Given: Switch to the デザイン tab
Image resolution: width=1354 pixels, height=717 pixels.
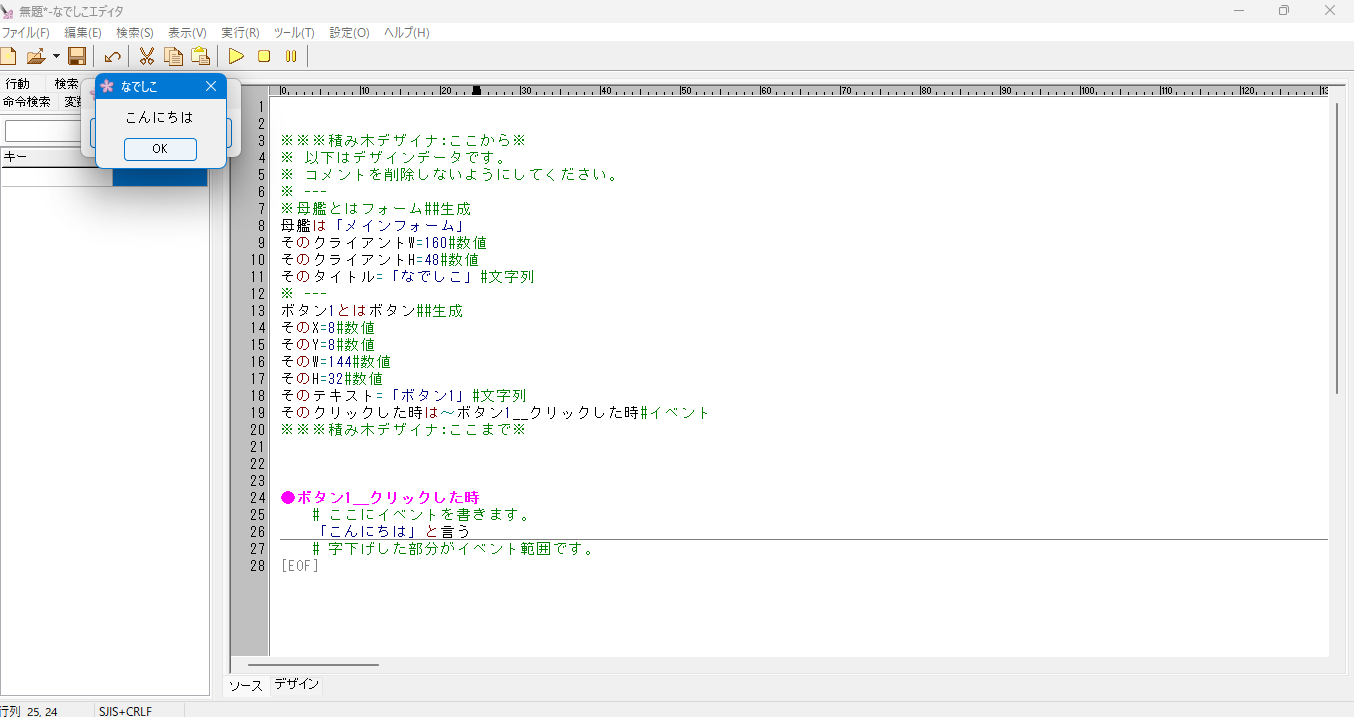Looking at the screenshot, I should (x=297, y=685).
